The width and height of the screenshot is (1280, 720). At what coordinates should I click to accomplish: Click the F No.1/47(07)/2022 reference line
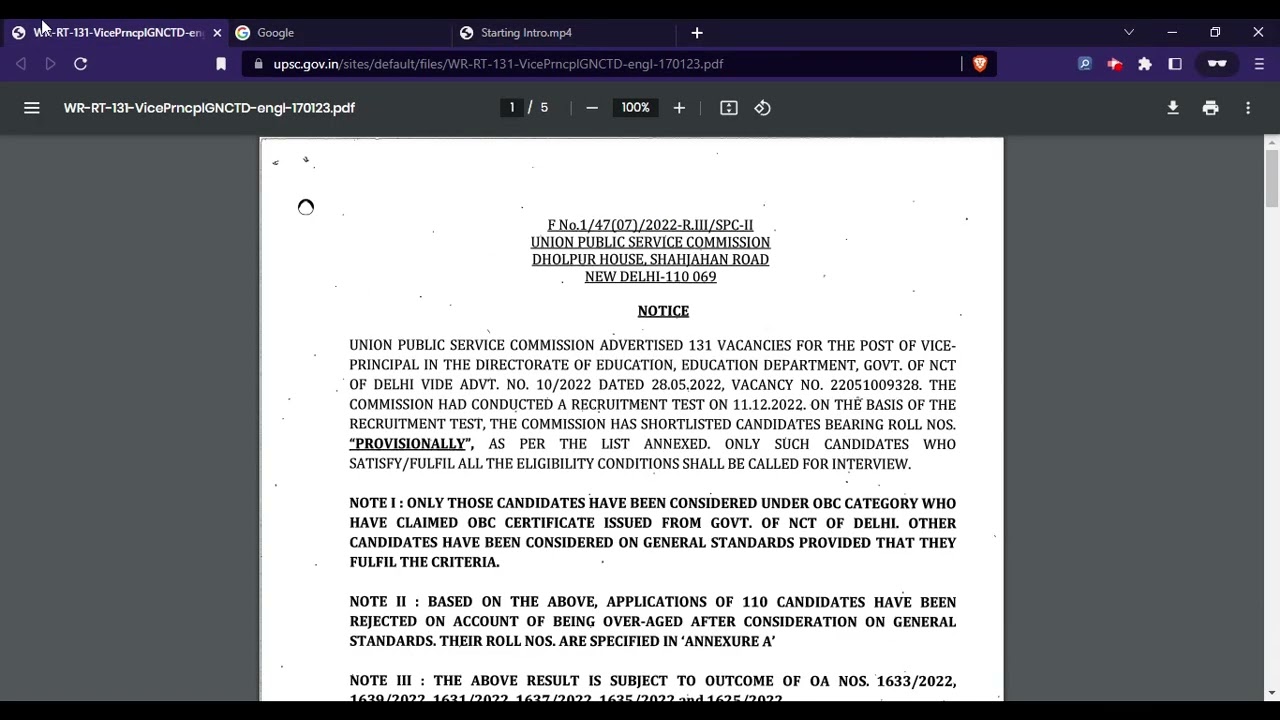tap(650, 225)
